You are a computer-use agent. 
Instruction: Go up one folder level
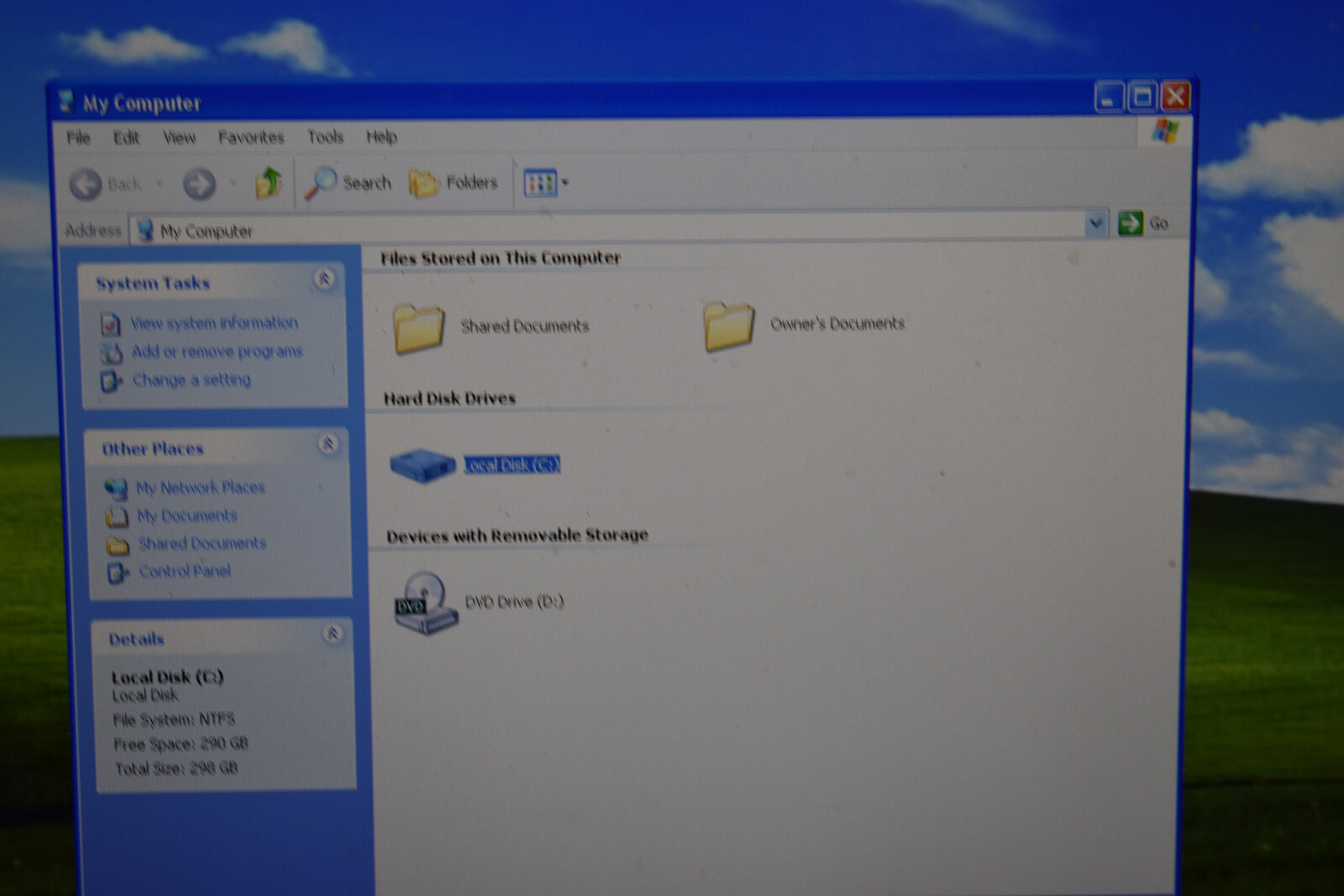click(x=269, y=182)
